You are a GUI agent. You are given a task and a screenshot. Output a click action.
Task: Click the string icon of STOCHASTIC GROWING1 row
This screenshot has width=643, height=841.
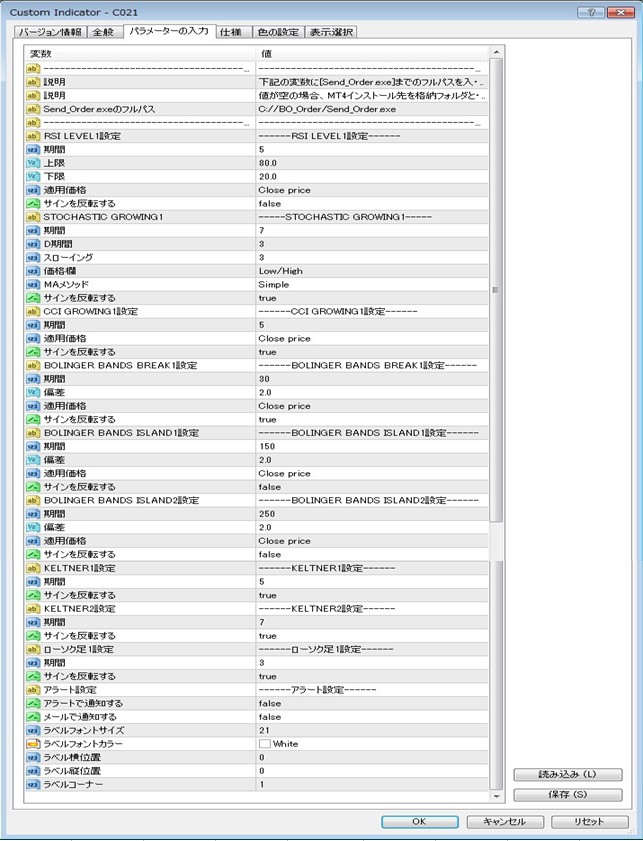(33, 217)
